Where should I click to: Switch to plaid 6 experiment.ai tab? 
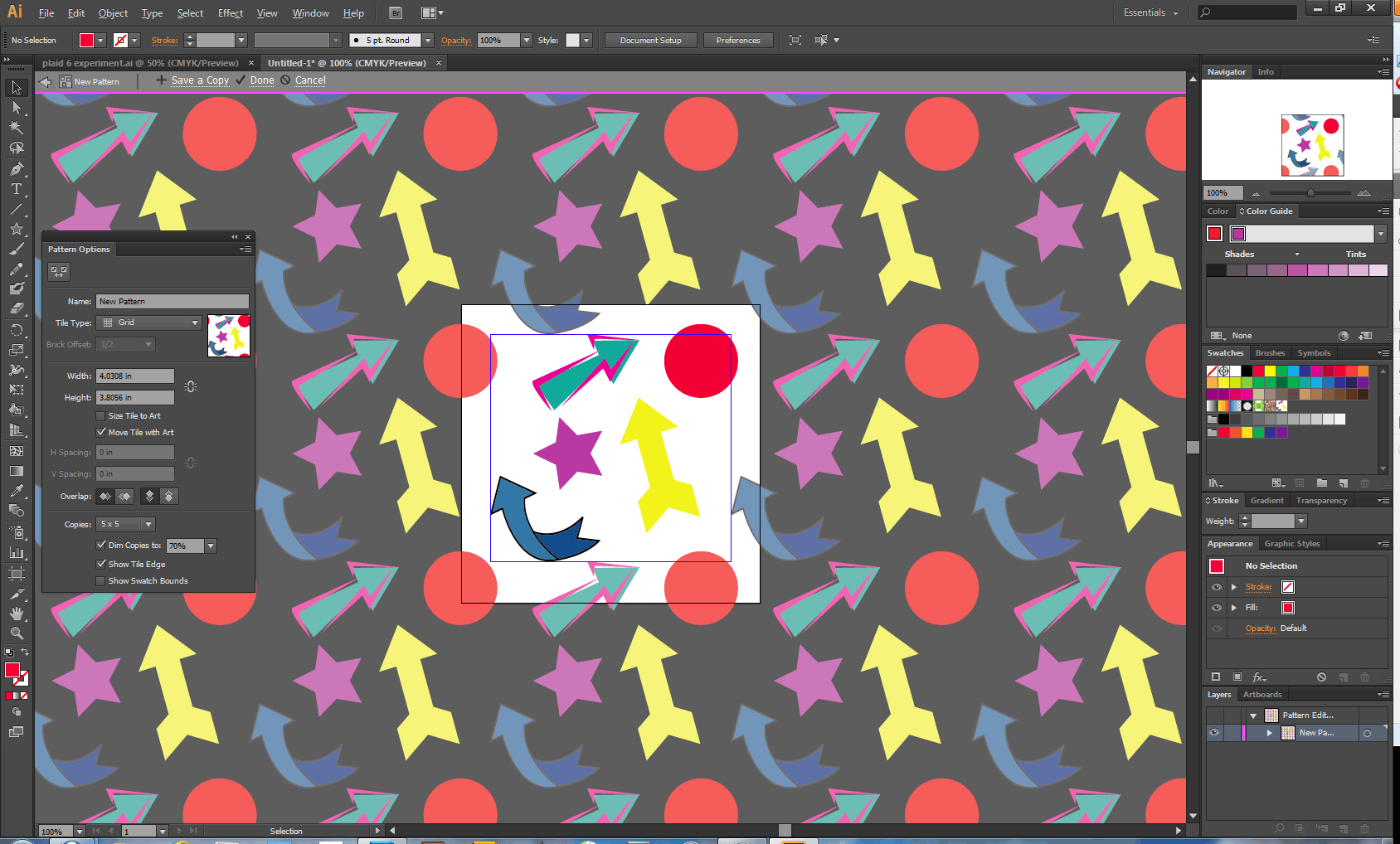coord(140,63)
